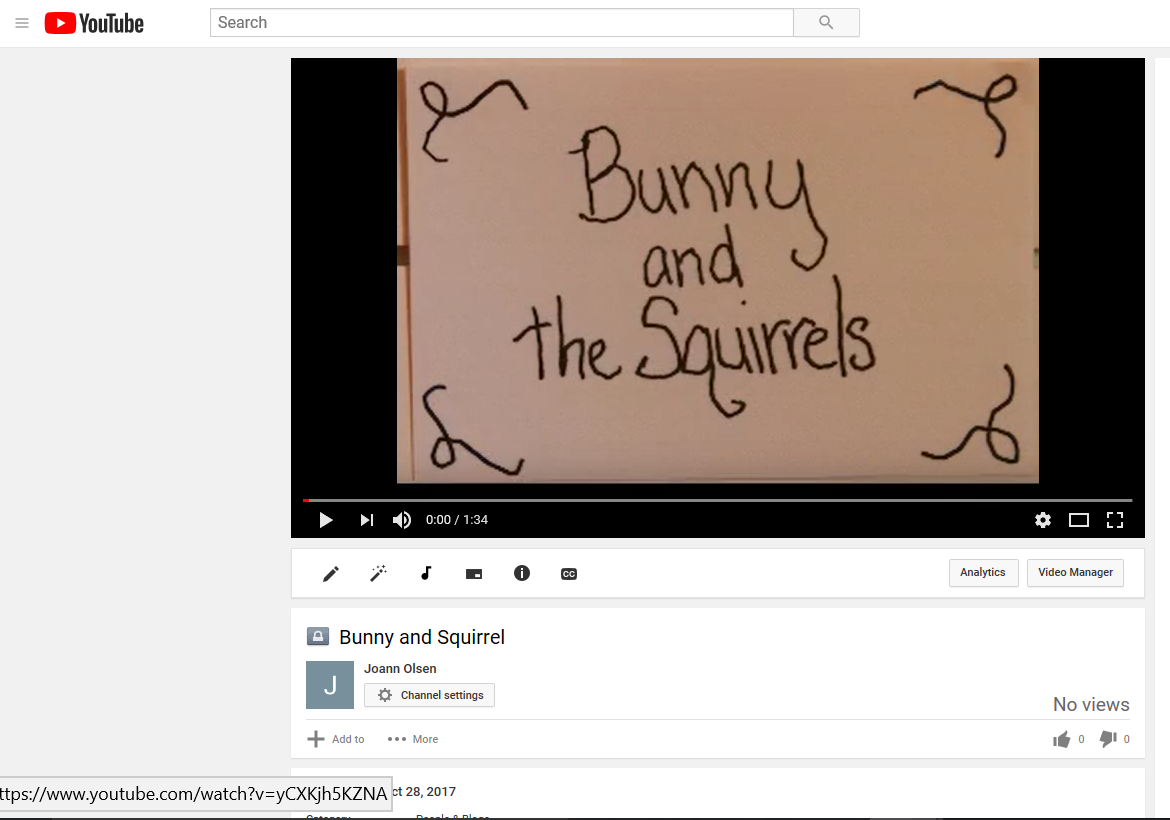The width and height of the screenshot is (1170, 820).
Task: Enter fullscreen mode in the player
Action: click(1115, 519)
